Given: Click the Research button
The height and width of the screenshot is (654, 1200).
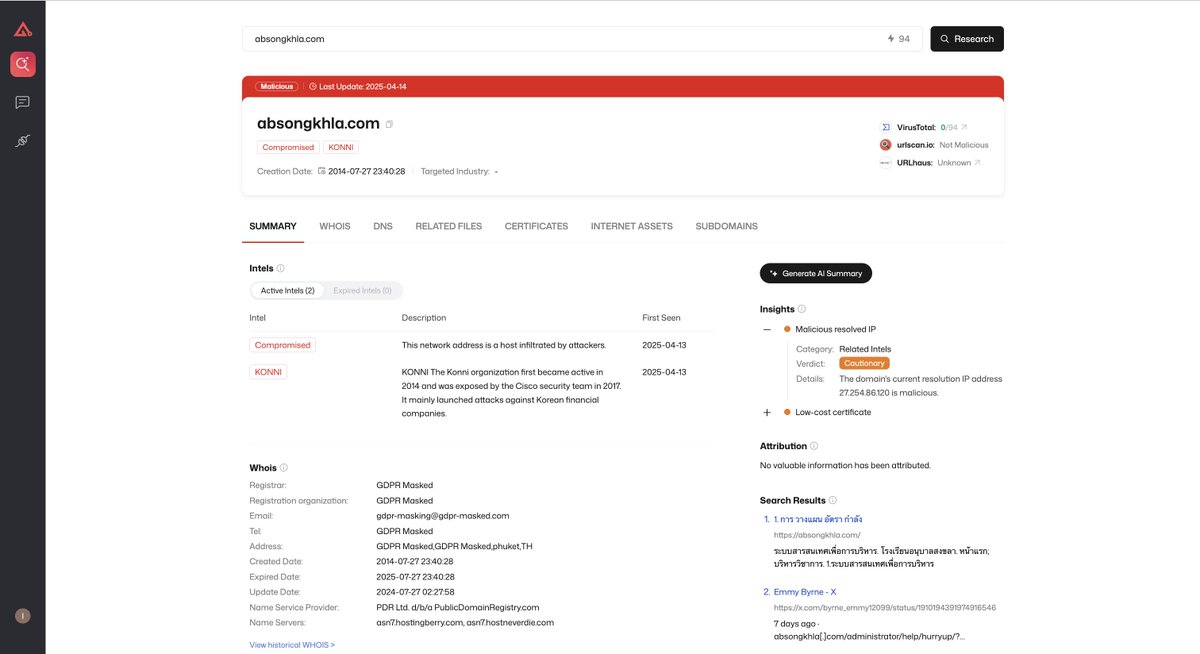Looking at the screenshot, I should coord(967,39).
